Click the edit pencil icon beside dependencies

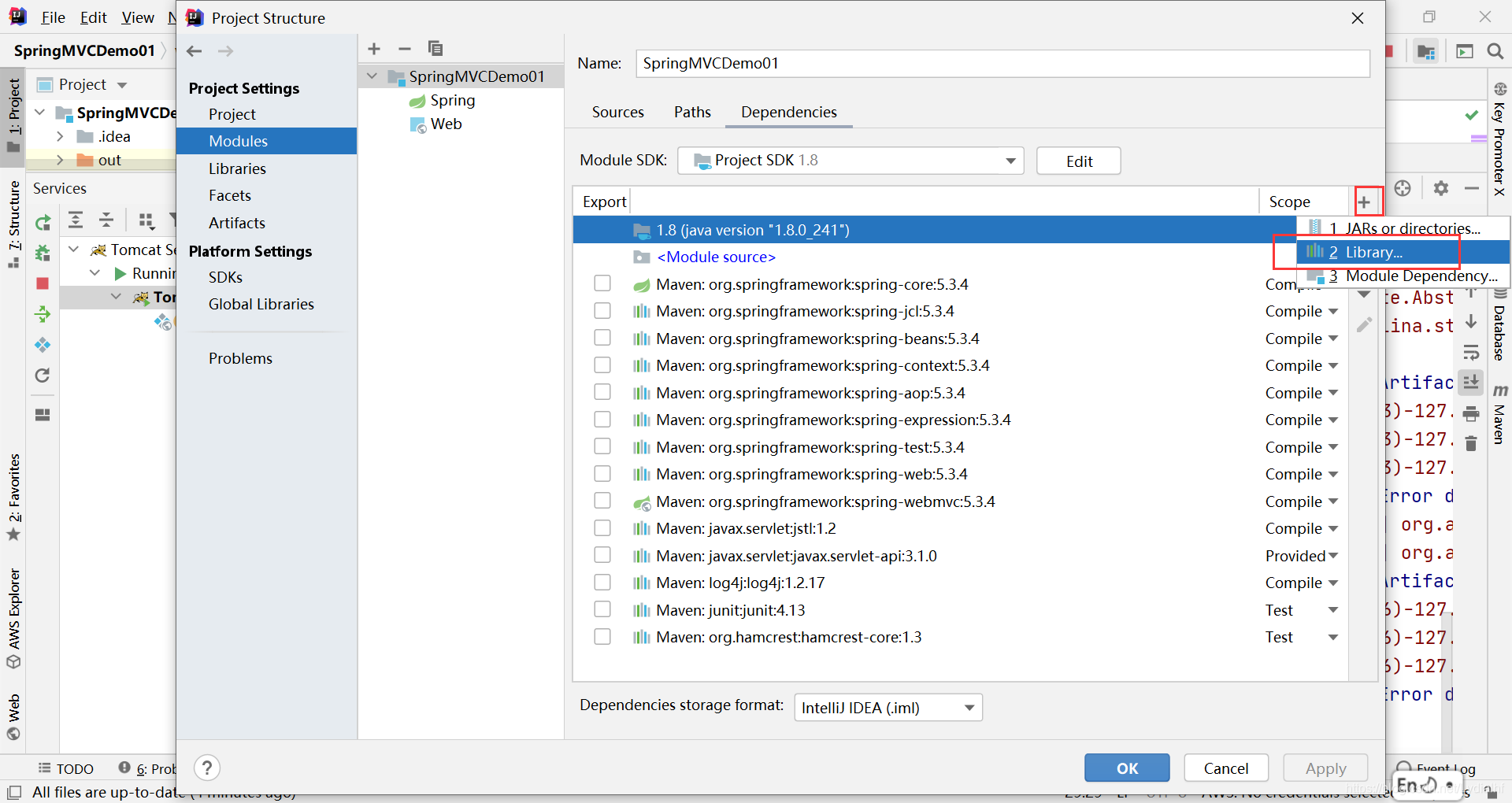click(x=1364, y=324)
